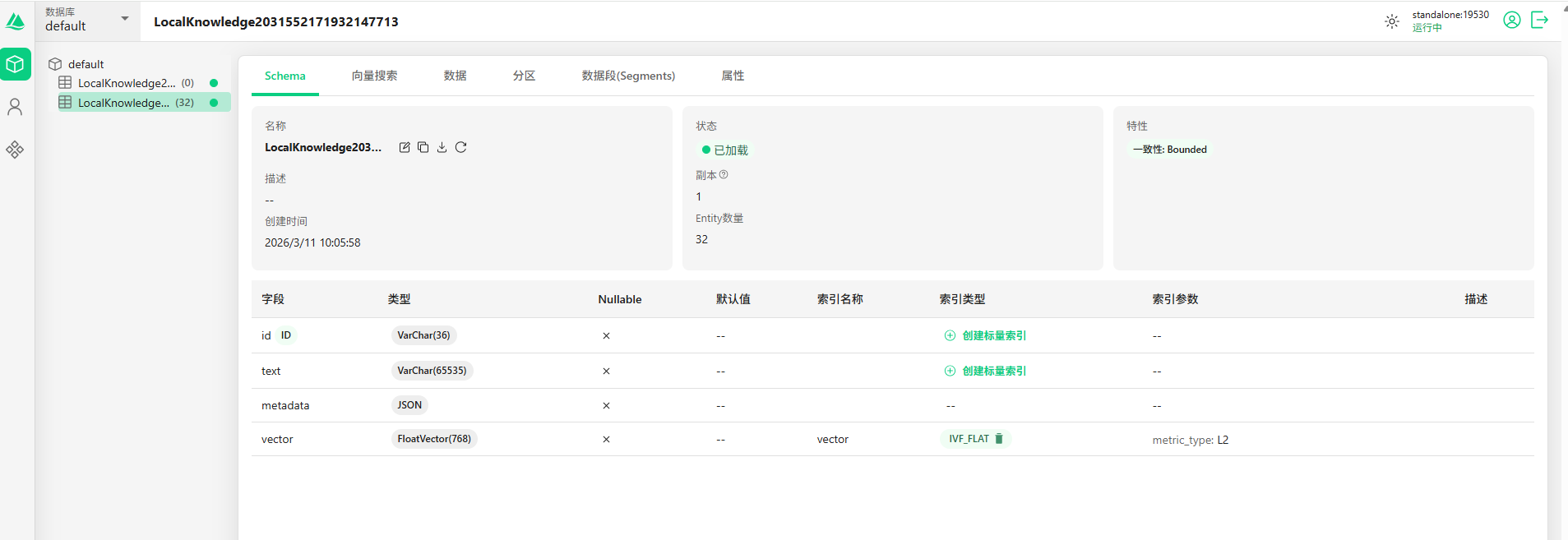
Task: Select LocalKnowledge2... (0) collection
Action: (x=145, y=83)
